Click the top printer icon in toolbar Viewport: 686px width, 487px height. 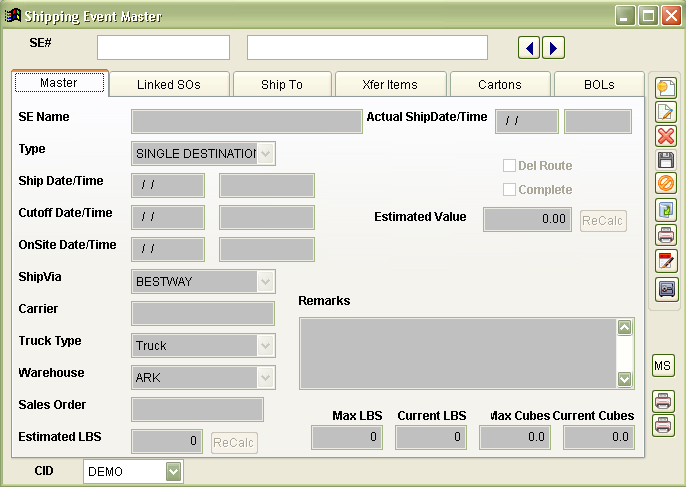click(666, 236)
